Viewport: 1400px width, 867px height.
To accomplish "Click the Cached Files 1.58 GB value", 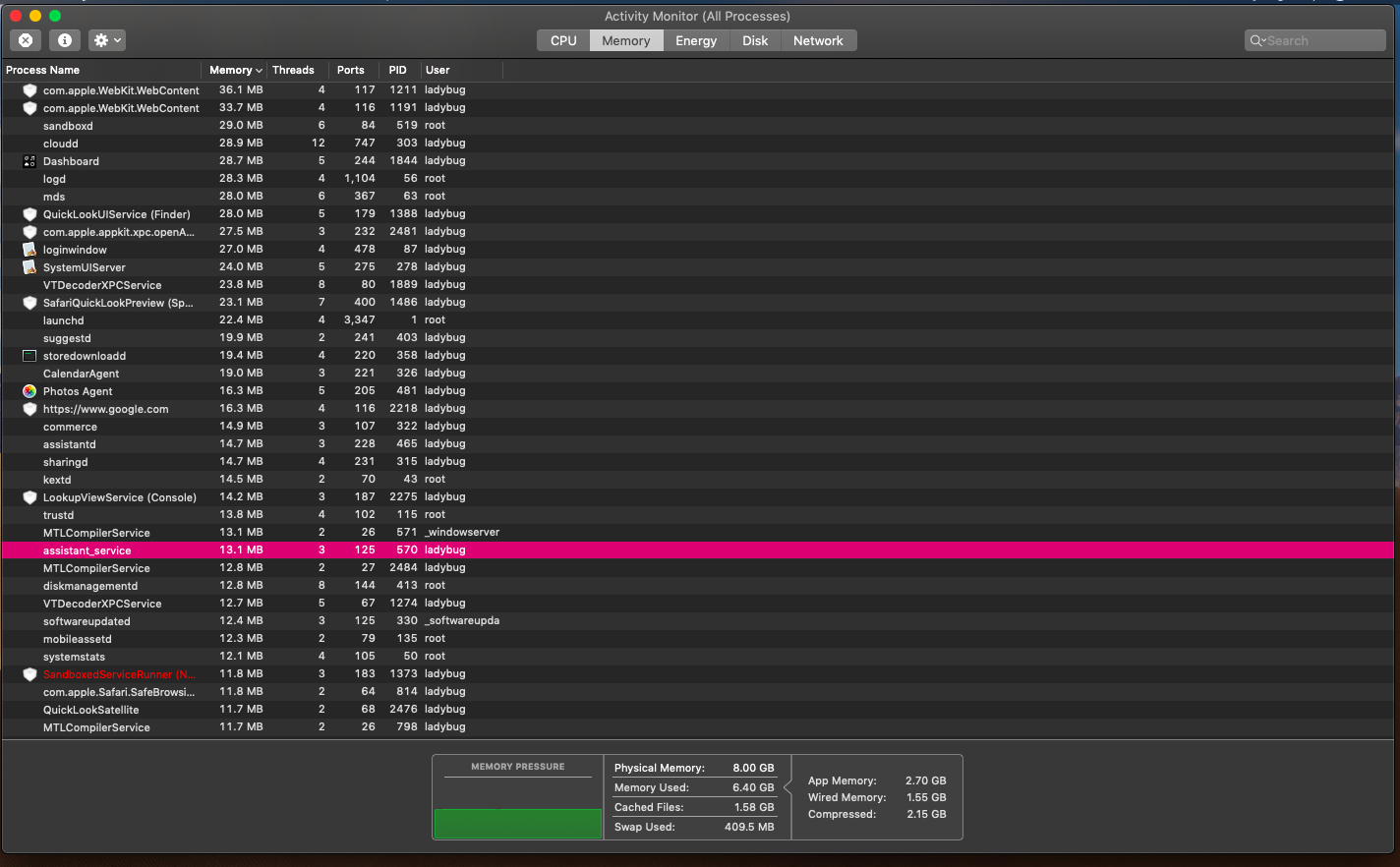I will 754,807.
